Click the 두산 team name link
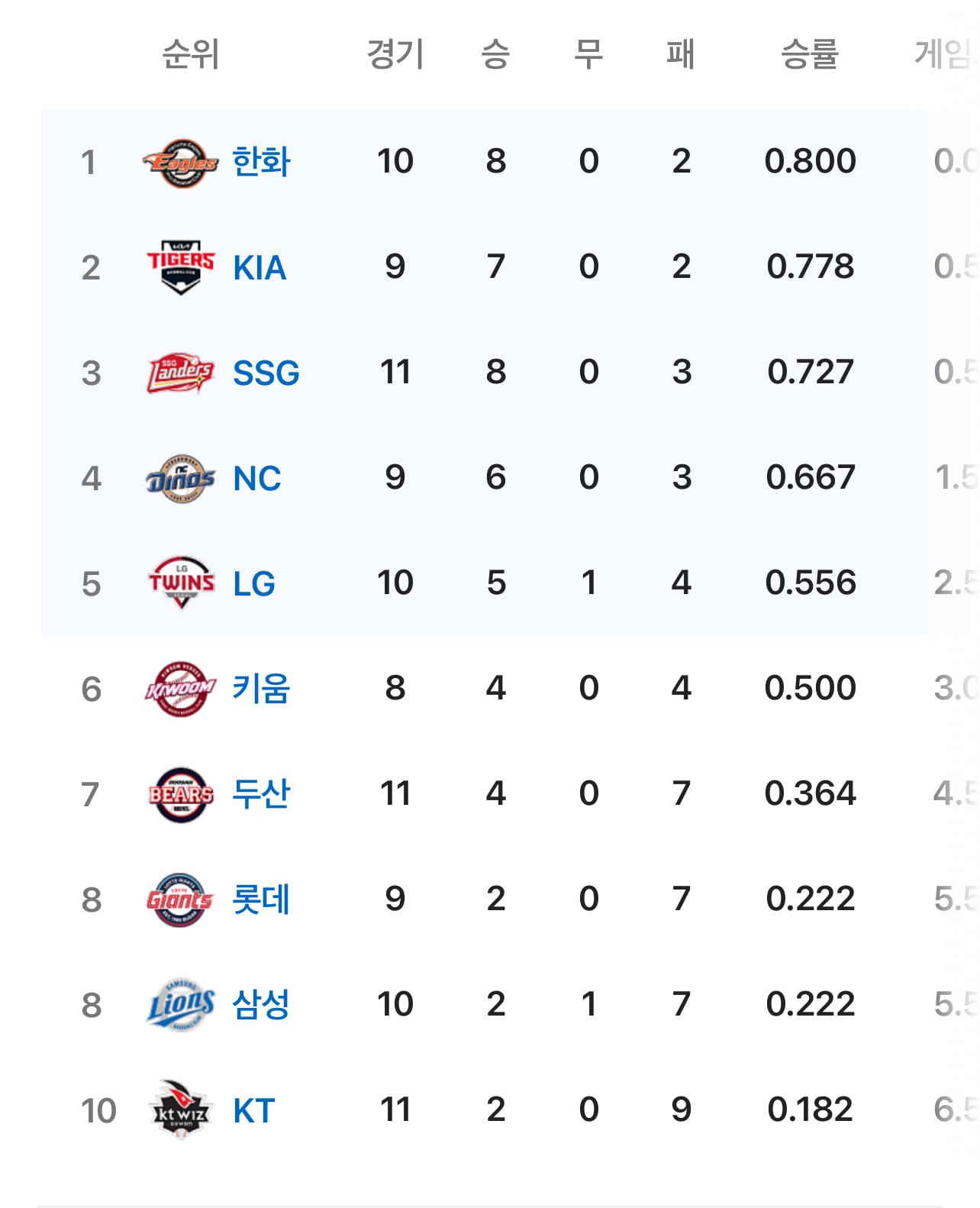 coord(261,794)
